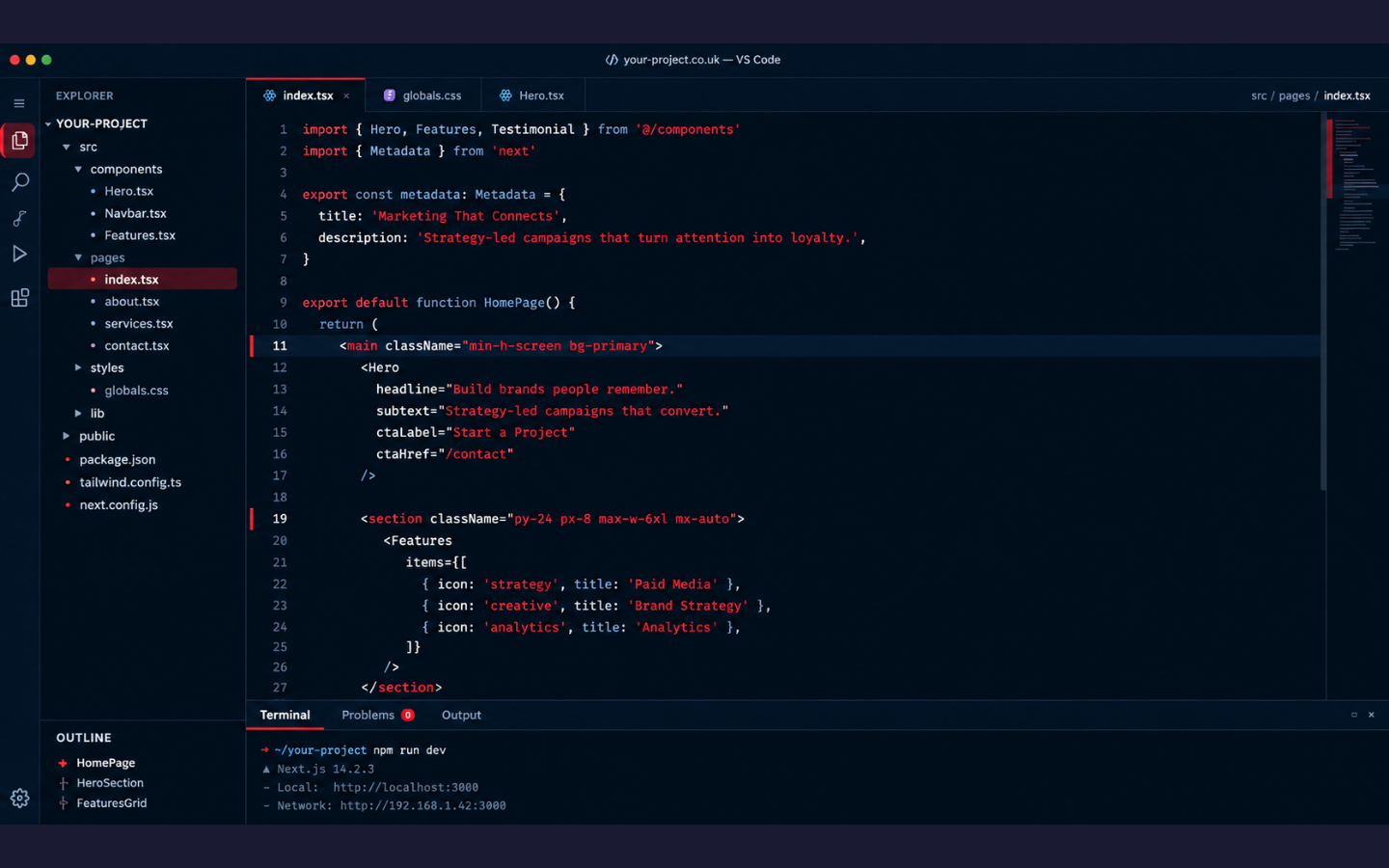Expand the public folder arrow
The width and height of the screenshot is (1389, 868).
point(67,436)
